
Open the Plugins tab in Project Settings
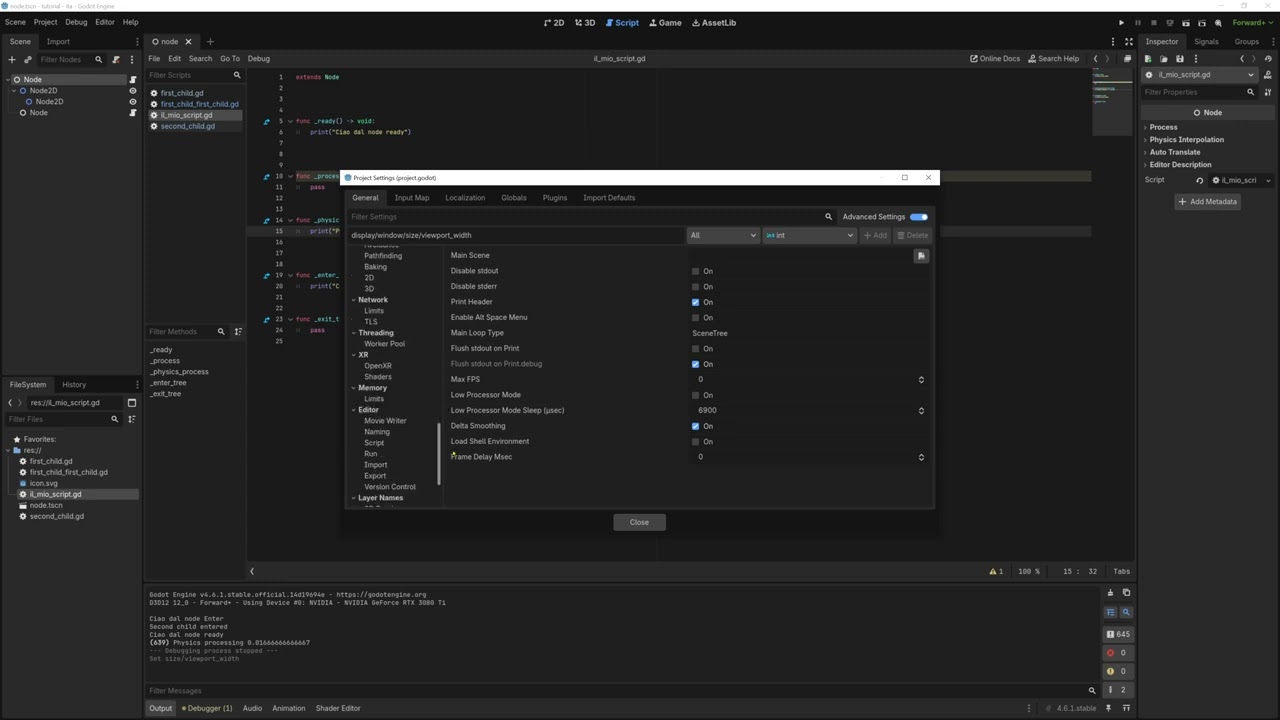[x=555, y=198]
